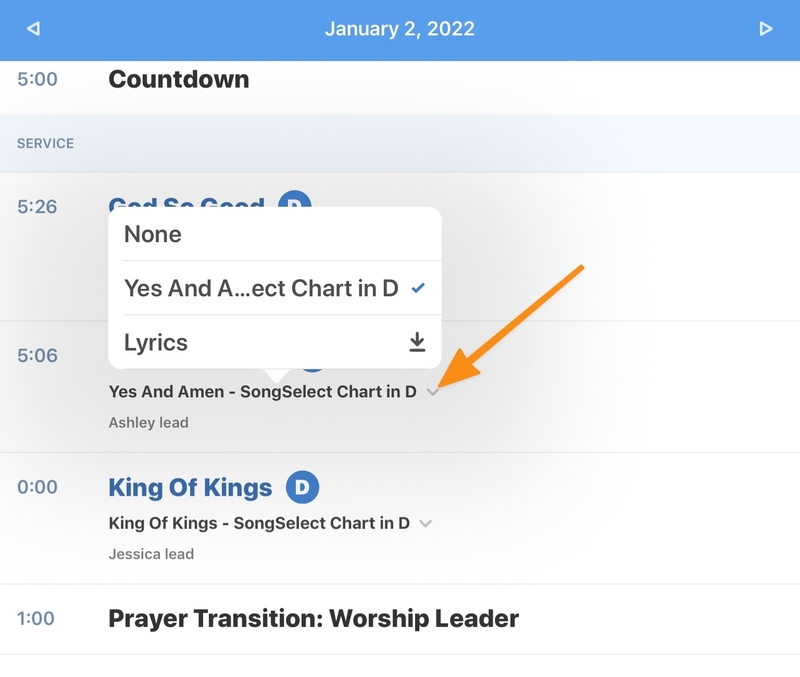This screenshot has height=677, width=800.
Task: Click the Ashley lead note
Action: [148, 423]
